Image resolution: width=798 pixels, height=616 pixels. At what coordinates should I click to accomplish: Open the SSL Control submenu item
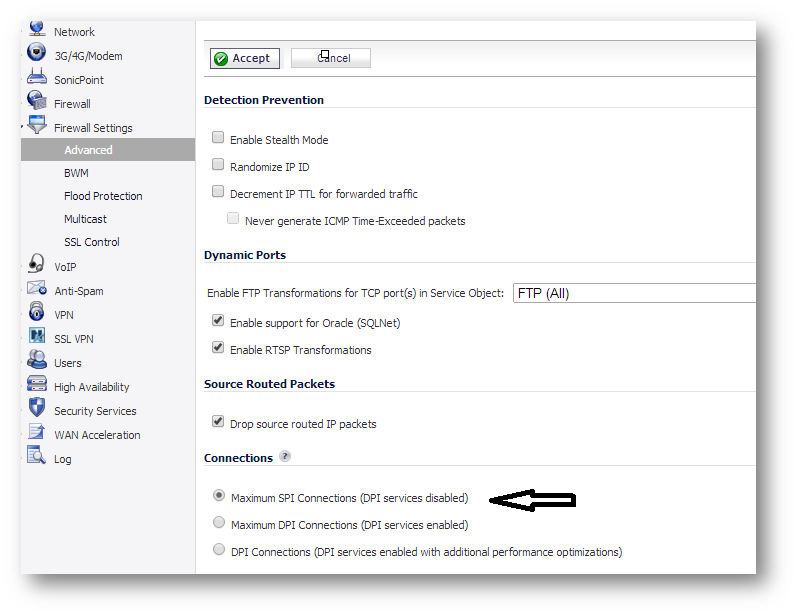[92, 242]
